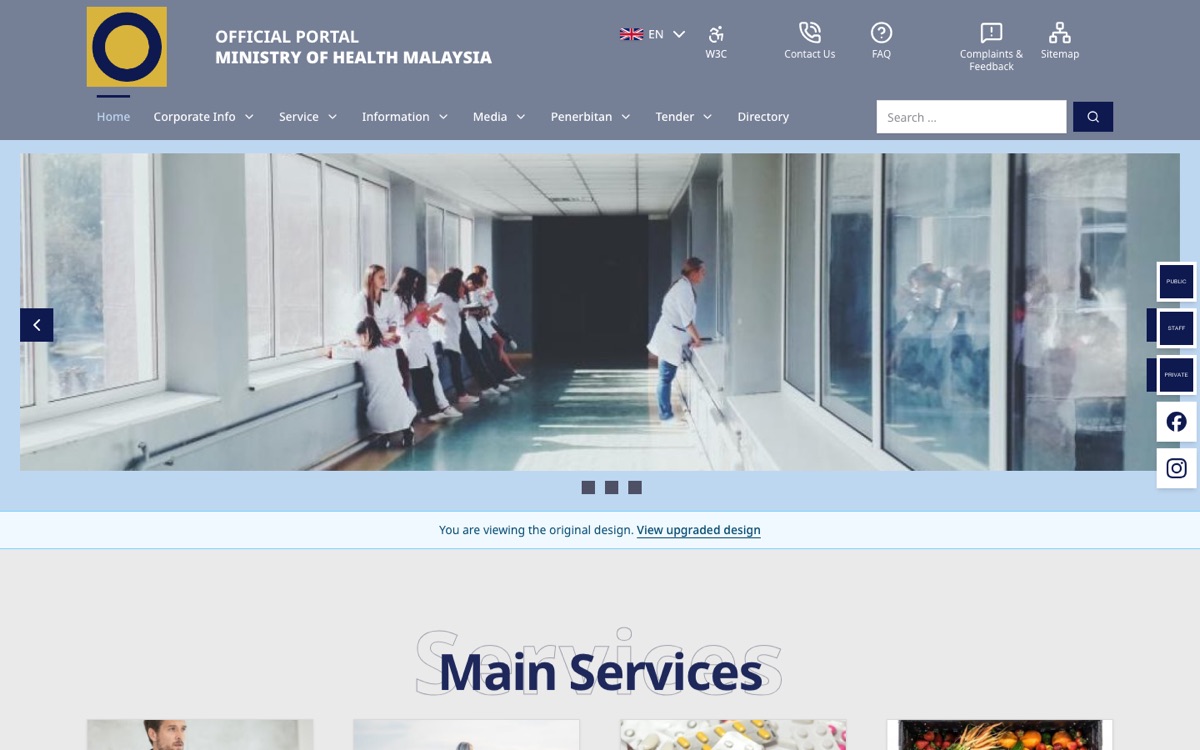Viewport: 1200px width, 750px height.
Task: Open the Instagram side icon
Action: point(1177,468)
